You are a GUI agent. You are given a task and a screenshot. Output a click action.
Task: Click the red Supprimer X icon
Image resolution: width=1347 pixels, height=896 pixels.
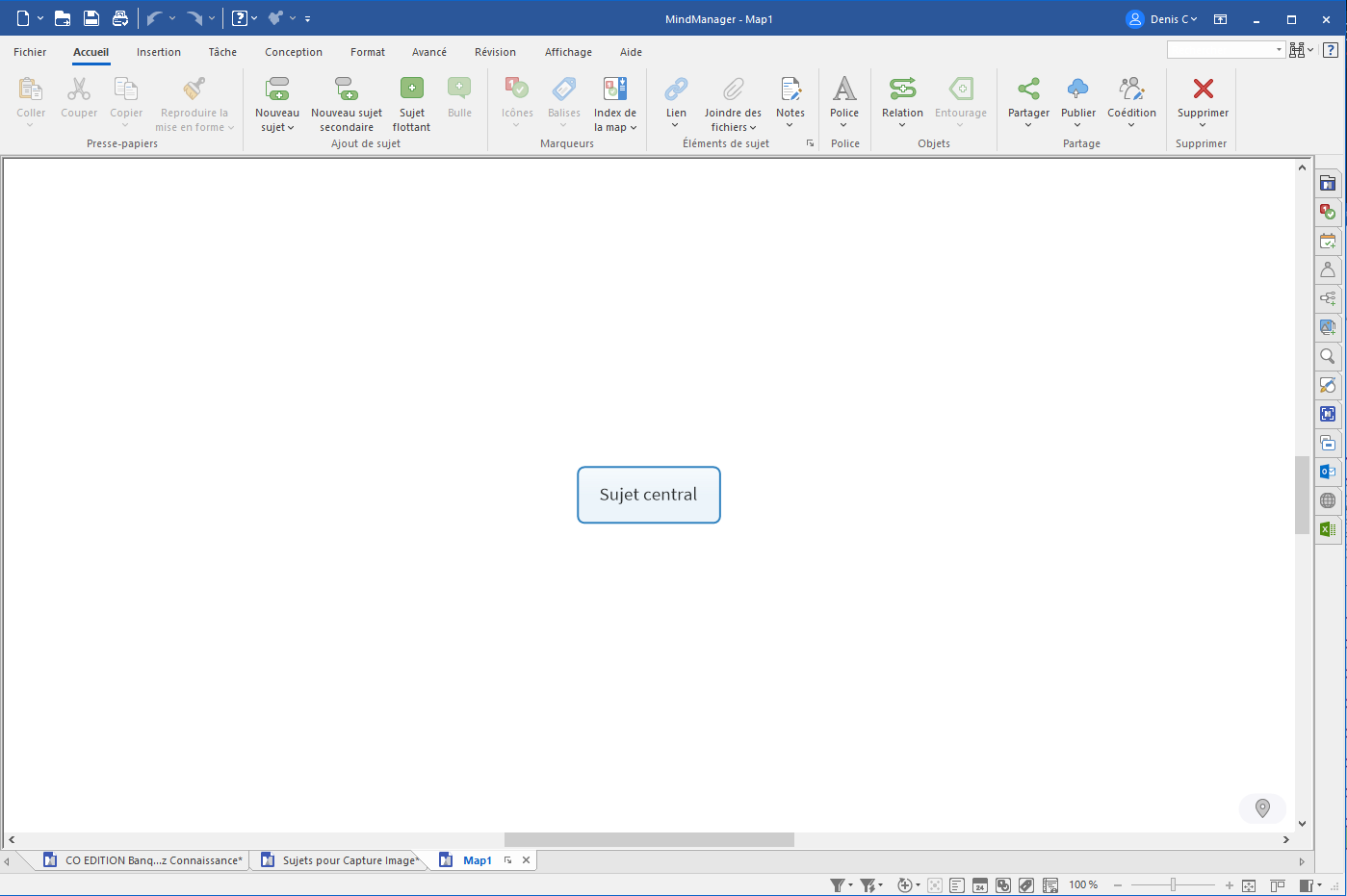pyautogui.click(x=1203, y=90)
